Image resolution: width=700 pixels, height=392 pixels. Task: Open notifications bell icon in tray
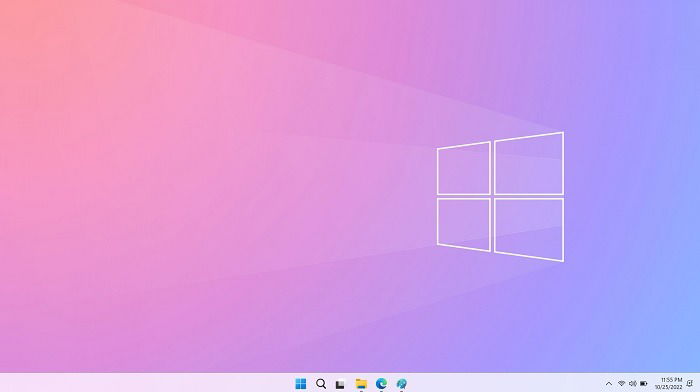(x=690, y=384)
